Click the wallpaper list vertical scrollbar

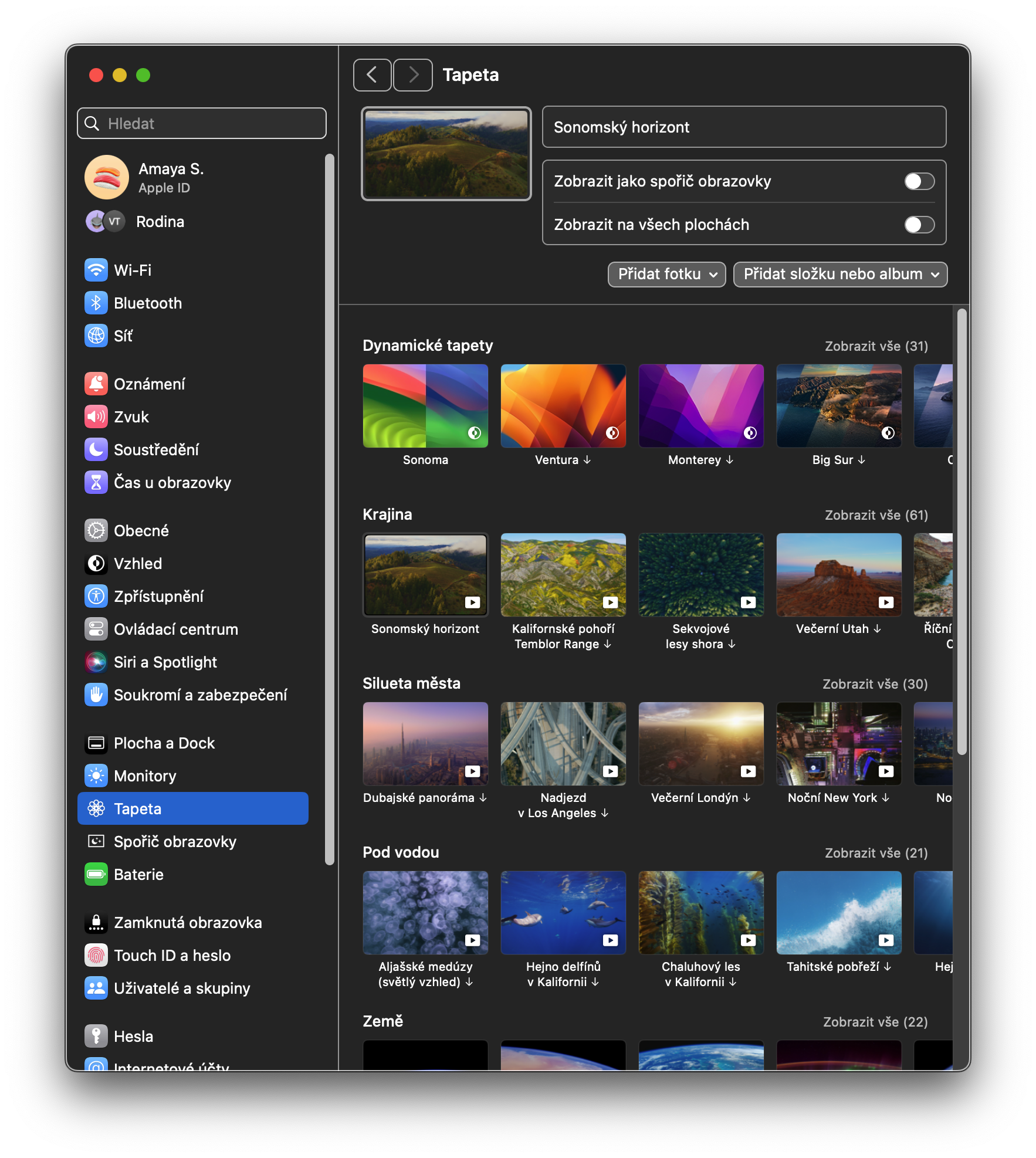[x=961, y=531]
